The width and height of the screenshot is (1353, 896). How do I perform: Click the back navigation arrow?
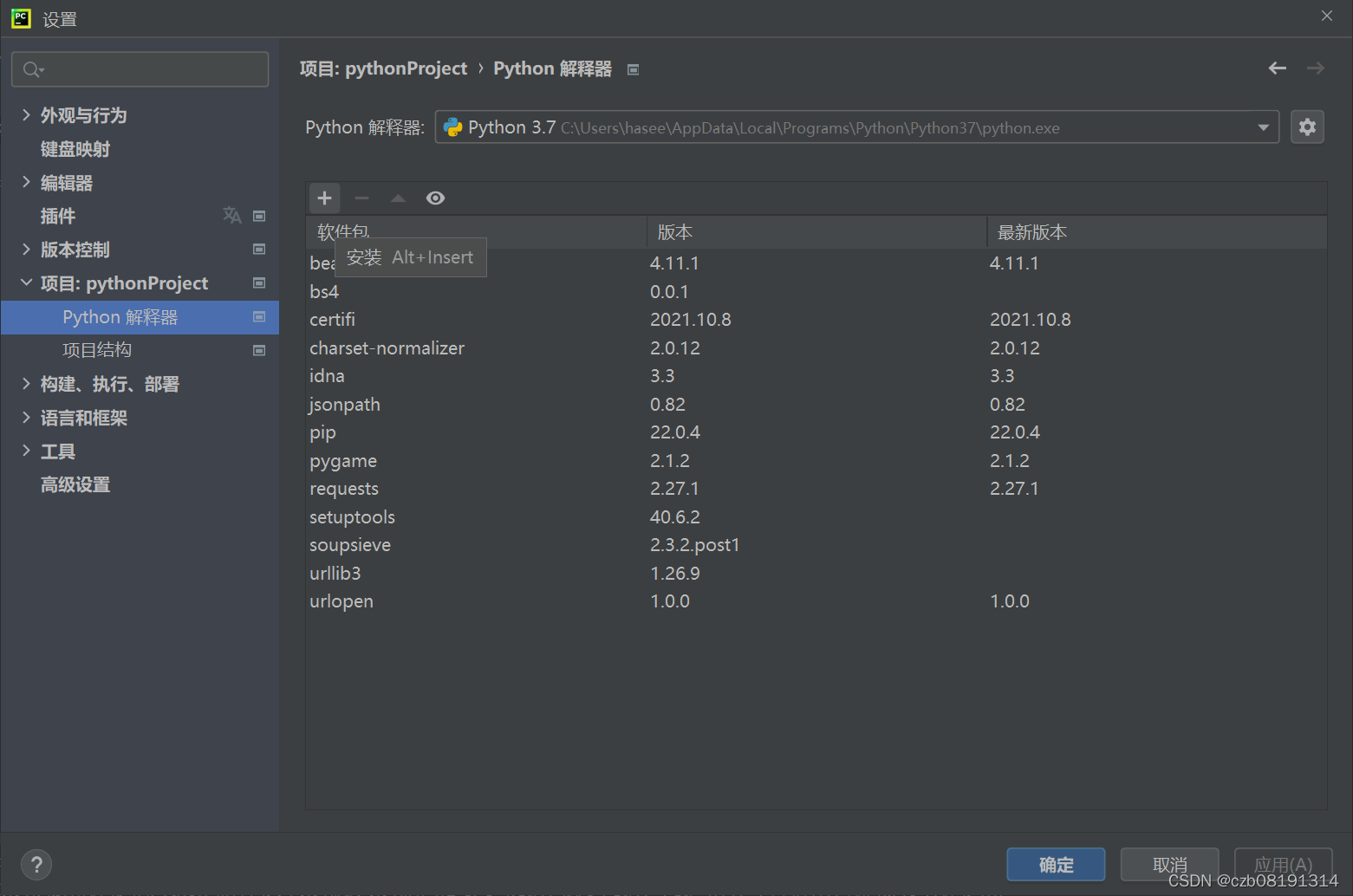coord(1277,68)
